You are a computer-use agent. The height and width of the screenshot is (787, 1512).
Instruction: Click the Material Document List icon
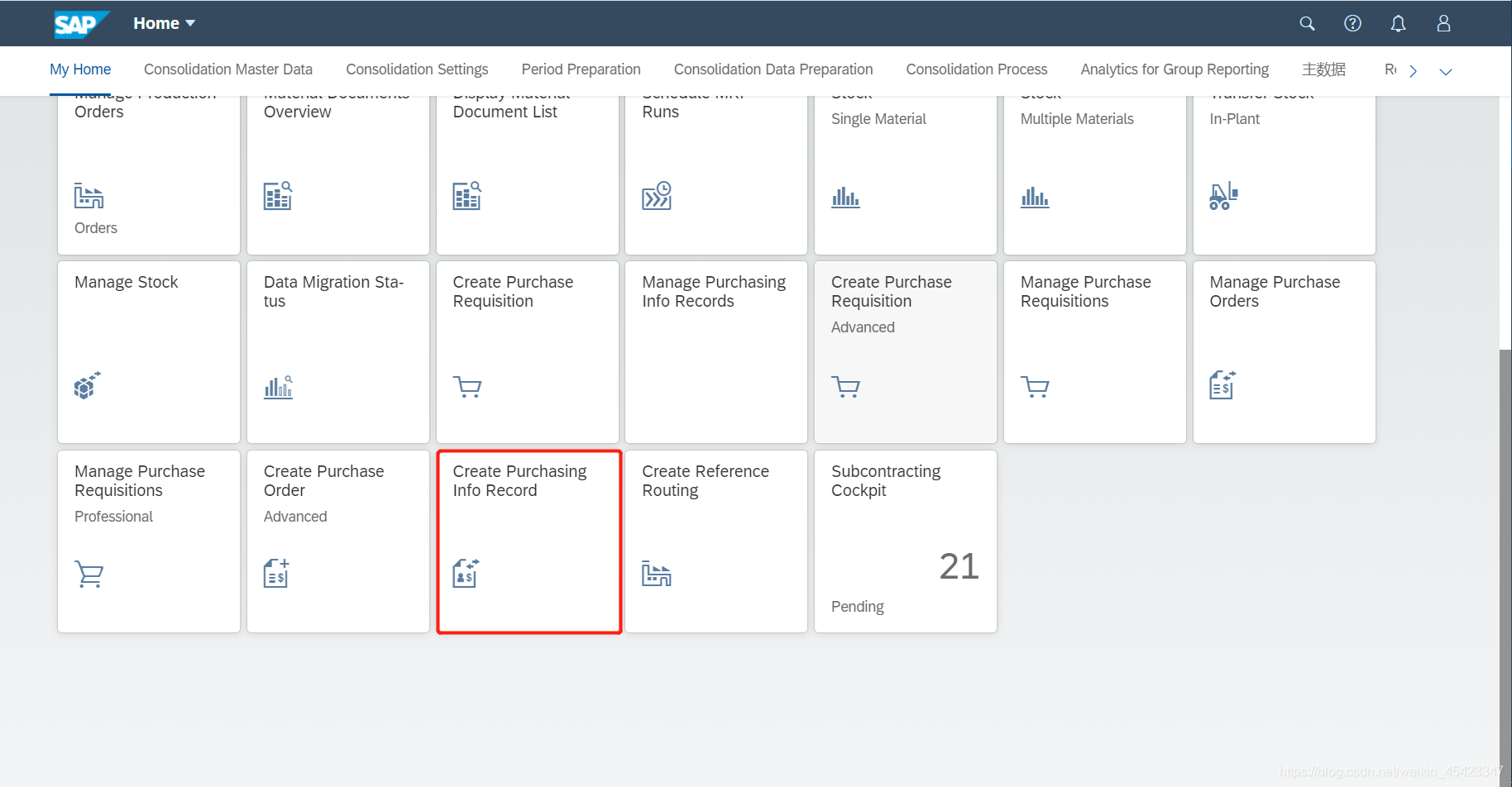[467, 196]
